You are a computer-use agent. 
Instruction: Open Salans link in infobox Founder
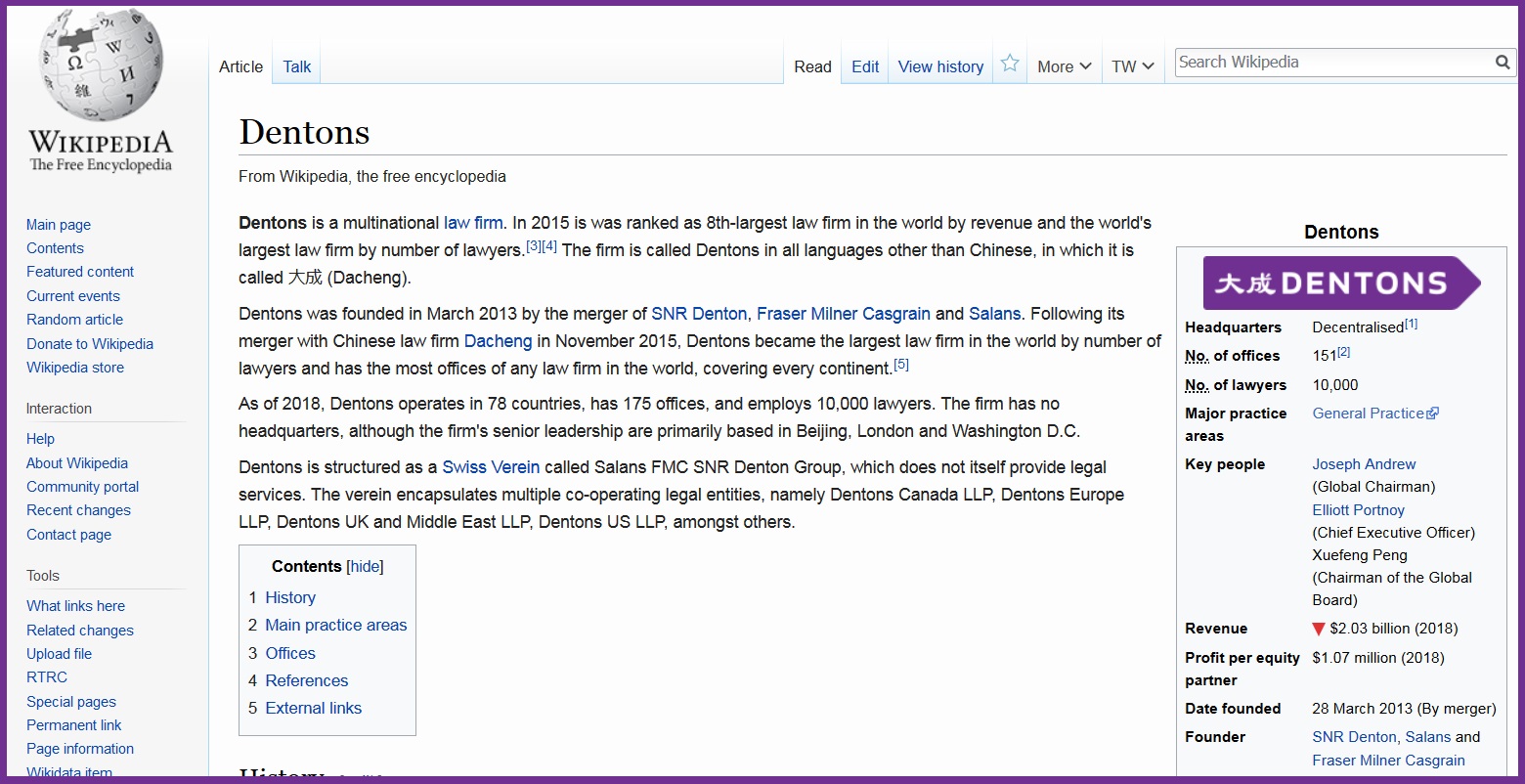click(1428, 737)
